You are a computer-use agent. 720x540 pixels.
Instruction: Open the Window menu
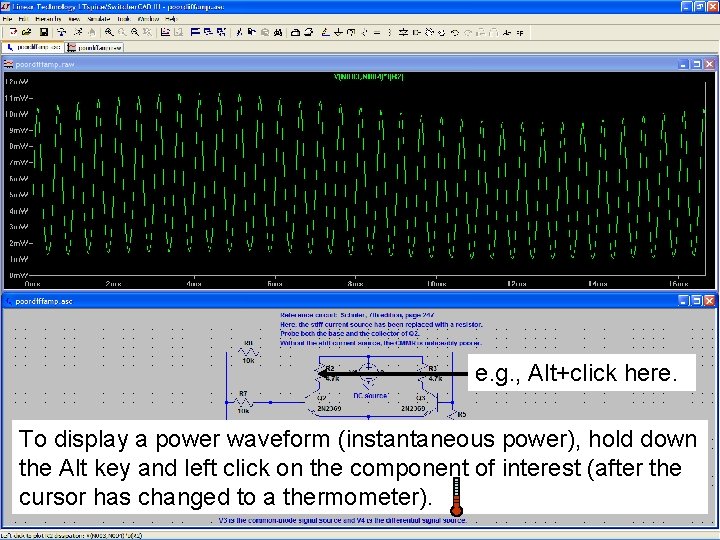click(x=148, y=19)
